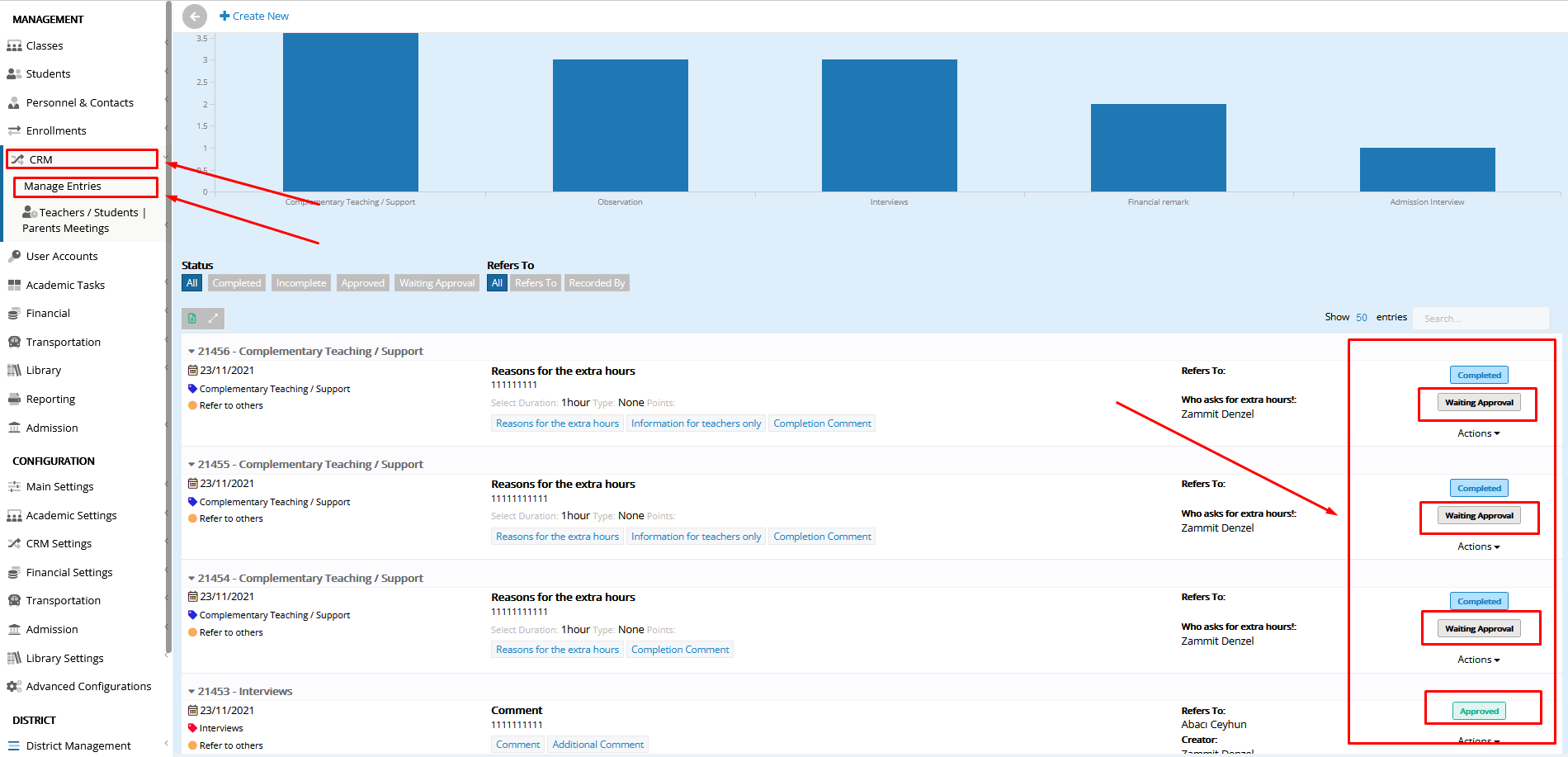1568x757 pixels.
Task: Click the Admission building icon under Management
Action: click(x=14, y=428)
